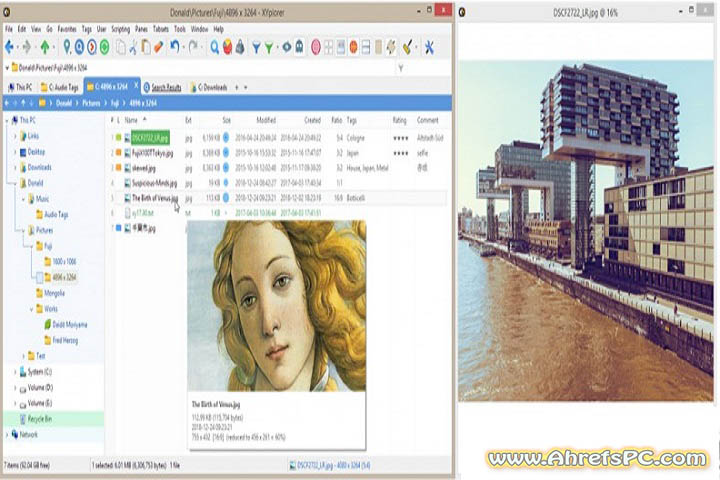Click the green label of DSCF2722_LR.jpg

[118, 137]
